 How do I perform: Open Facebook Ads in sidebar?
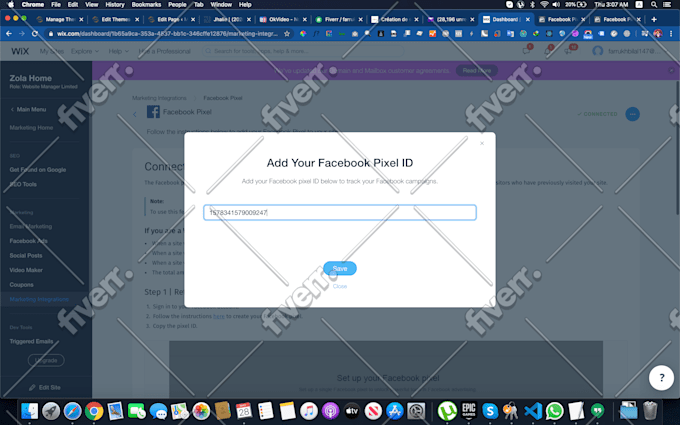click(29, 241)
